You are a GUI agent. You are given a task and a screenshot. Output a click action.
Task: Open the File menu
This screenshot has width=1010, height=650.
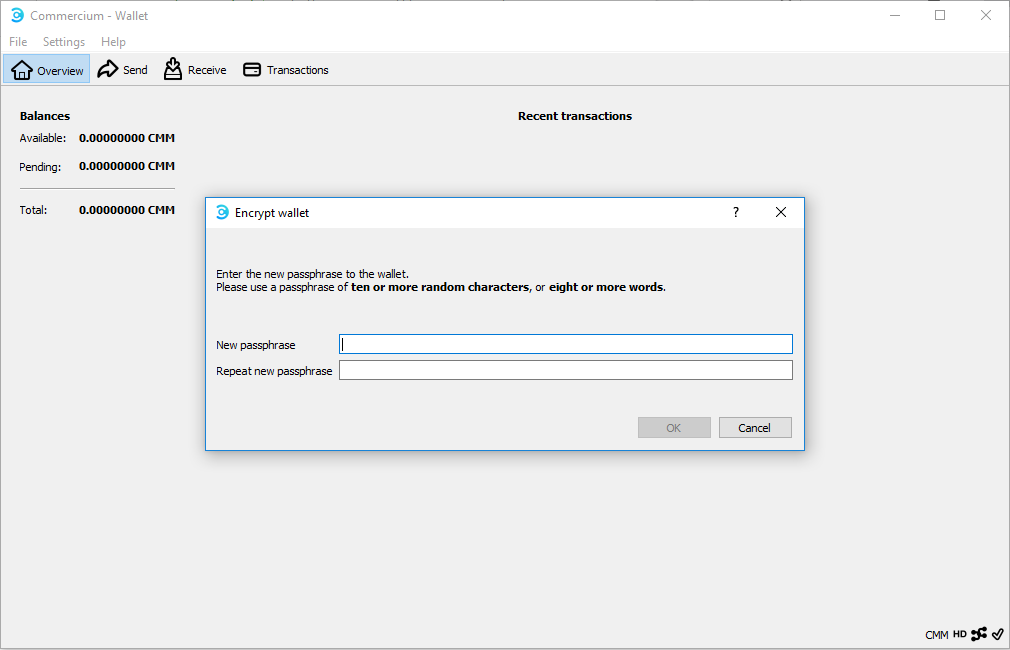pyautogui.click(x=18, y=42)
